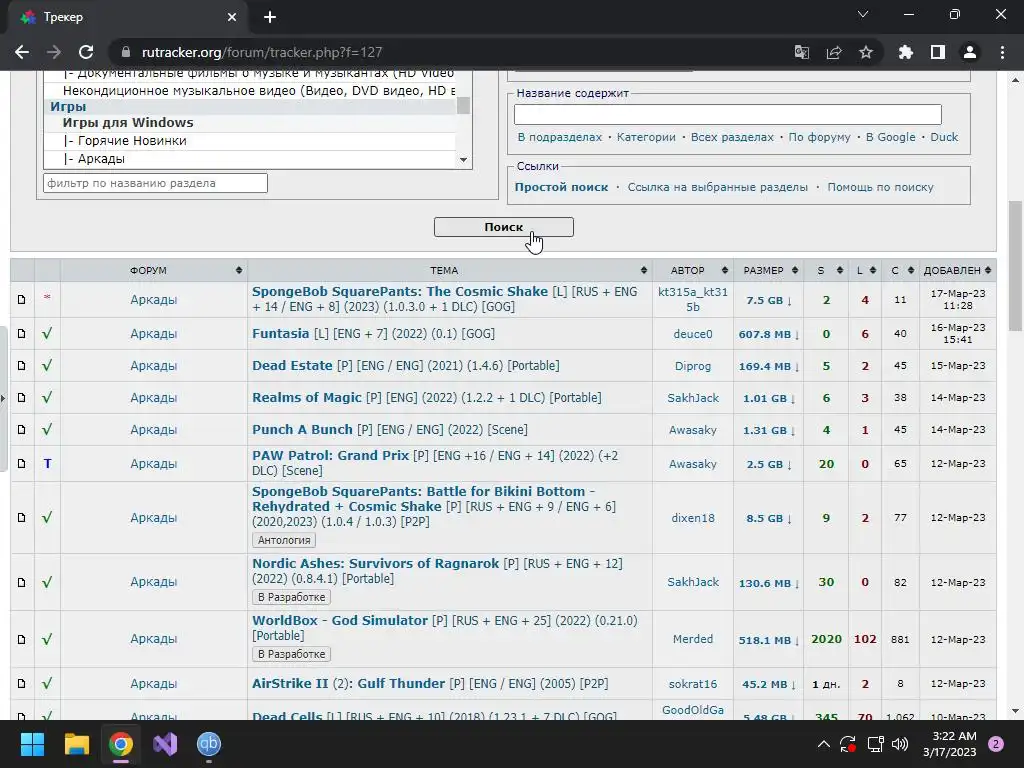Viewport: 1024px width, 768px height.
Task: Open File Explorer from the taskbar
Action: click(76, 744)
